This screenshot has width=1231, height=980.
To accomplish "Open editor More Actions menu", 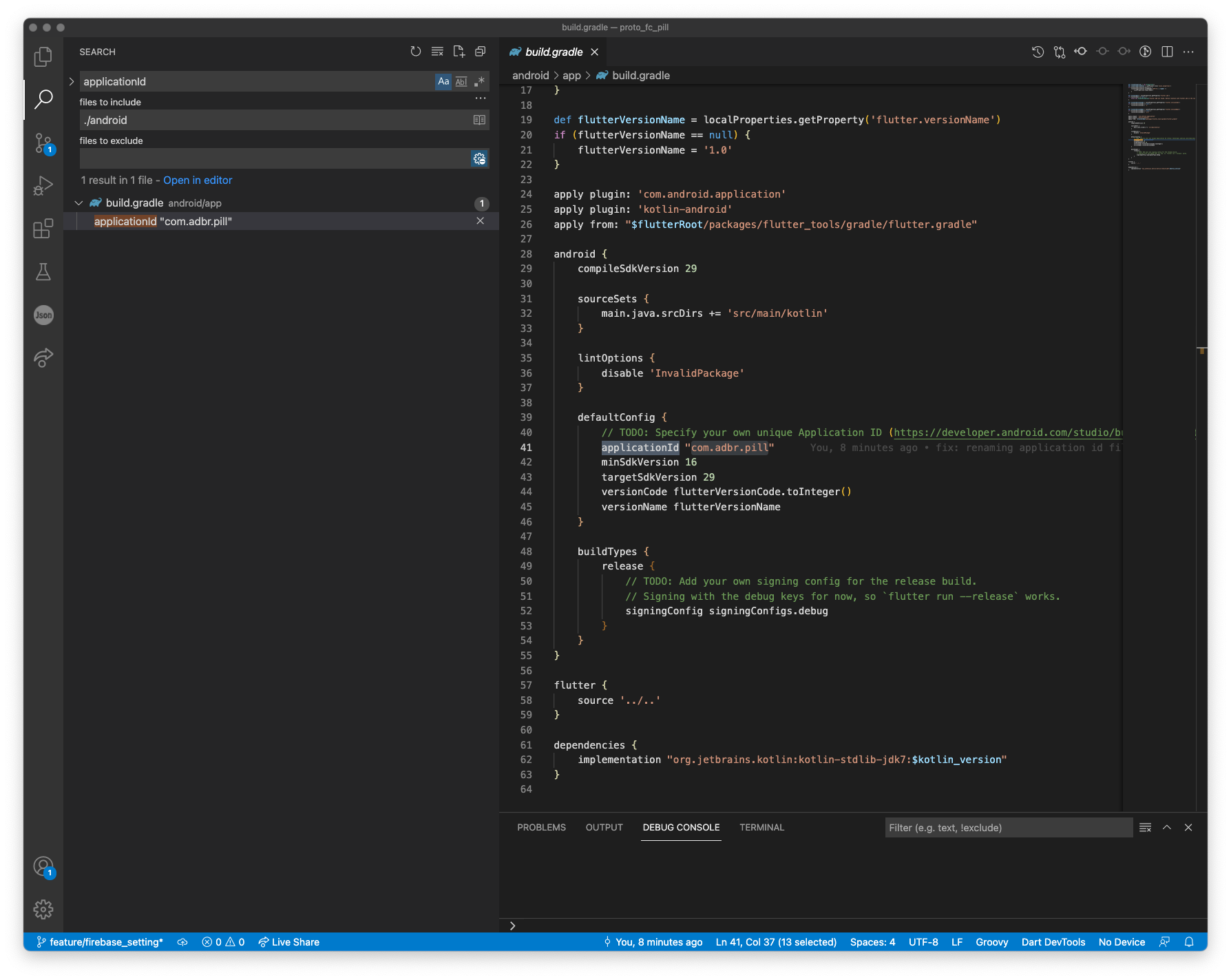I will click(x=1188, y=52).
